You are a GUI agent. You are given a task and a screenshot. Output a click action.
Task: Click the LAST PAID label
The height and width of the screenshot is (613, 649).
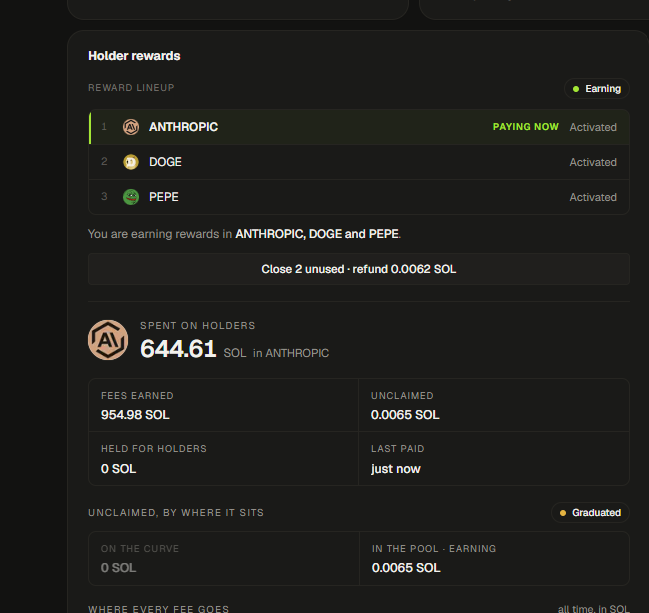point(397,449)
